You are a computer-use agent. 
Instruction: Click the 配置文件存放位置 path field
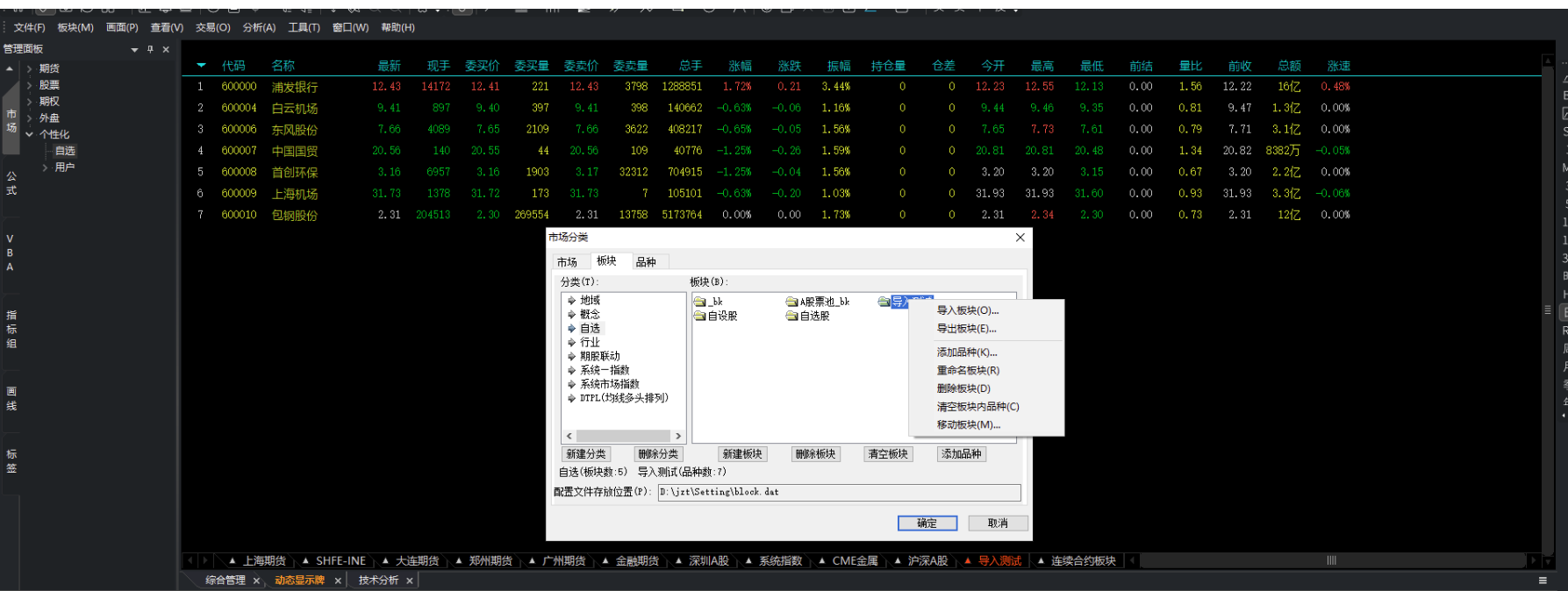[x=839, y=492]
